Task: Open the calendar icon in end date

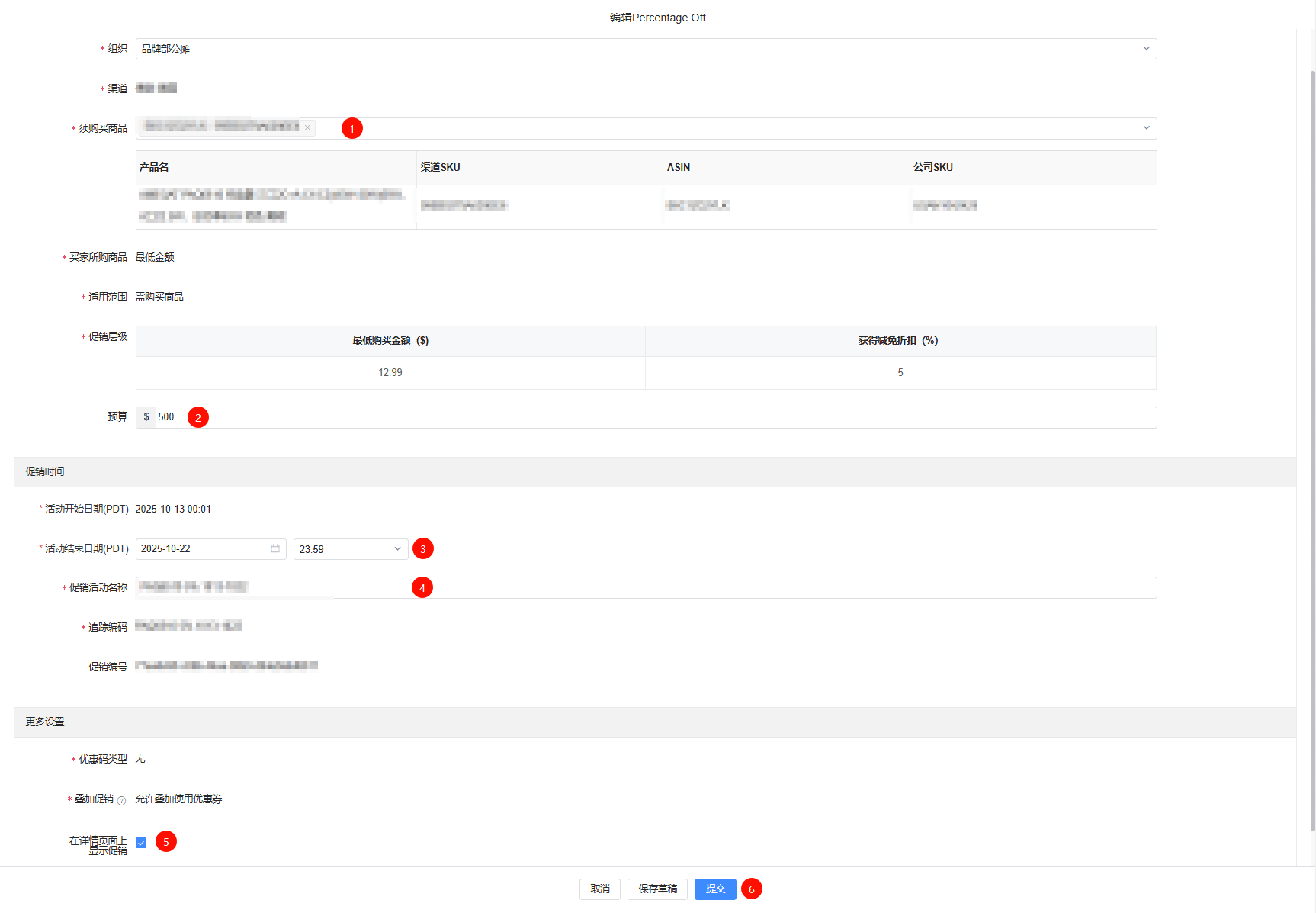Action: (275, 548)
